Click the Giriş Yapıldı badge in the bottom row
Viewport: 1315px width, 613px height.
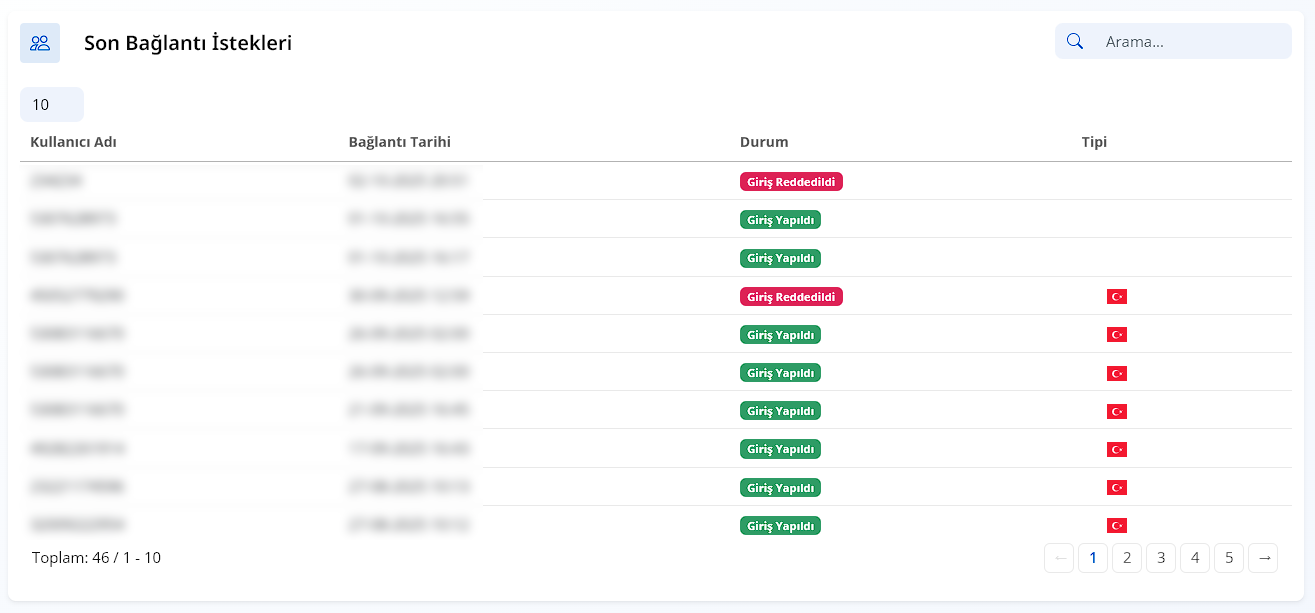[780, 526]
